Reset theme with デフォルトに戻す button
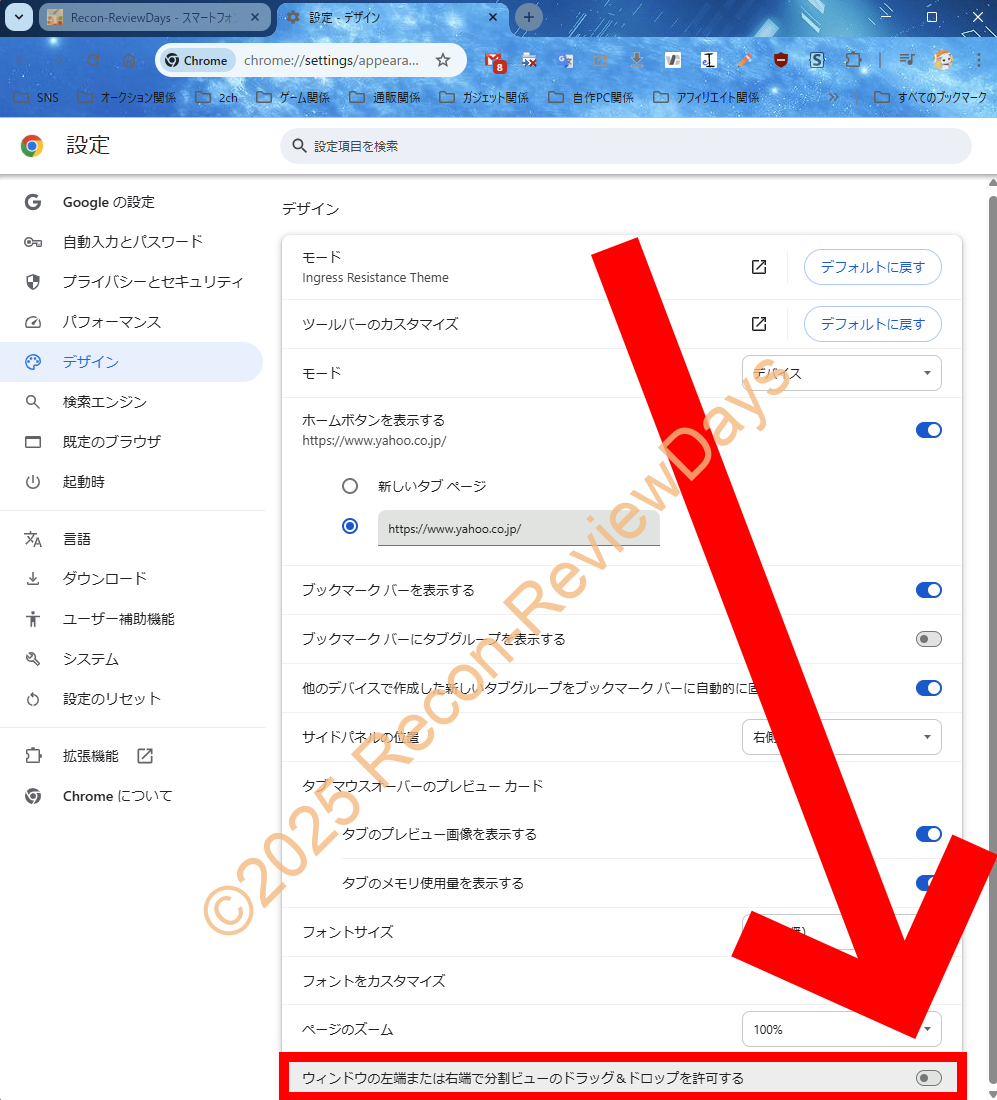The width and height of the screenshot is (997, 1100). click(872, 267)
